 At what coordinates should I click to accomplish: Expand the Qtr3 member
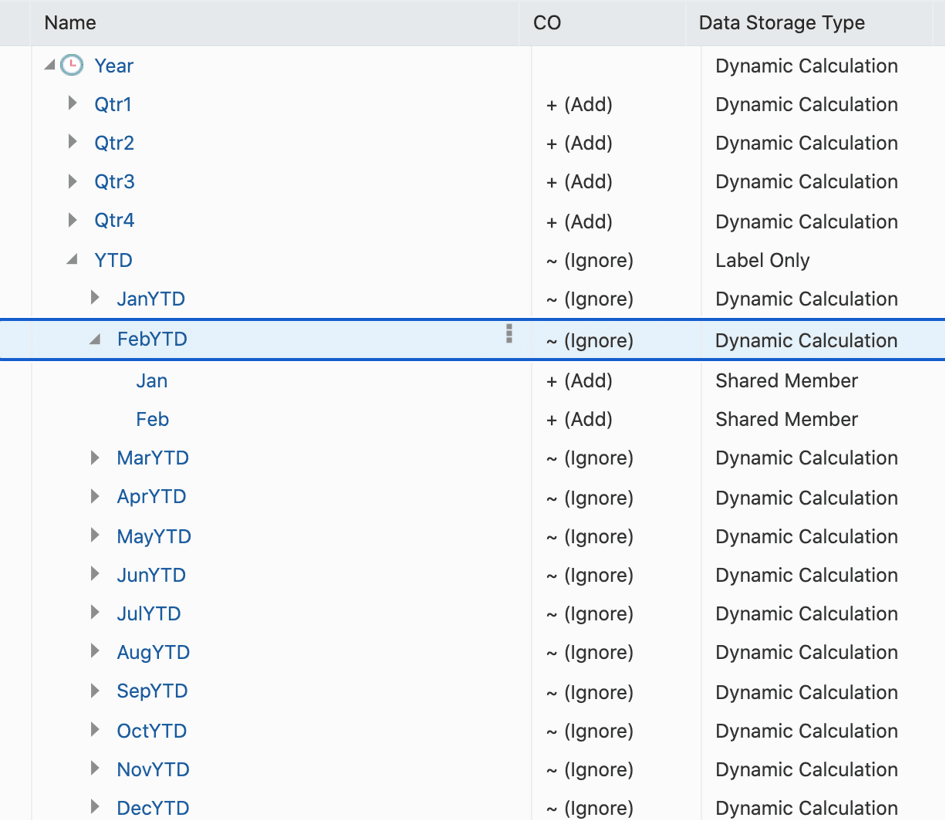tap(71, 181)
